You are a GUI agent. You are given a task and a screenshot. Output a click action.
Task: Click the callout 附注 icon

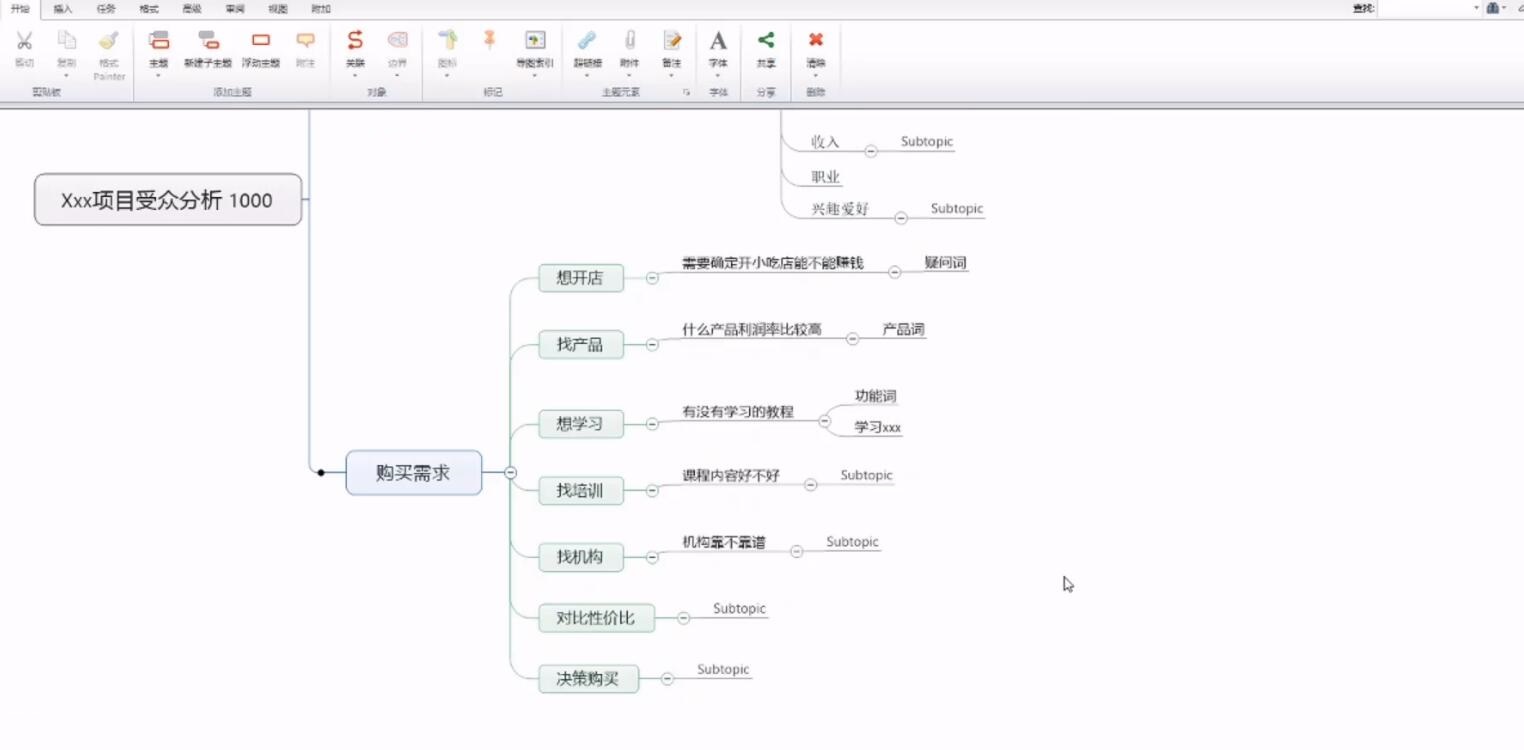click(306, 41)
